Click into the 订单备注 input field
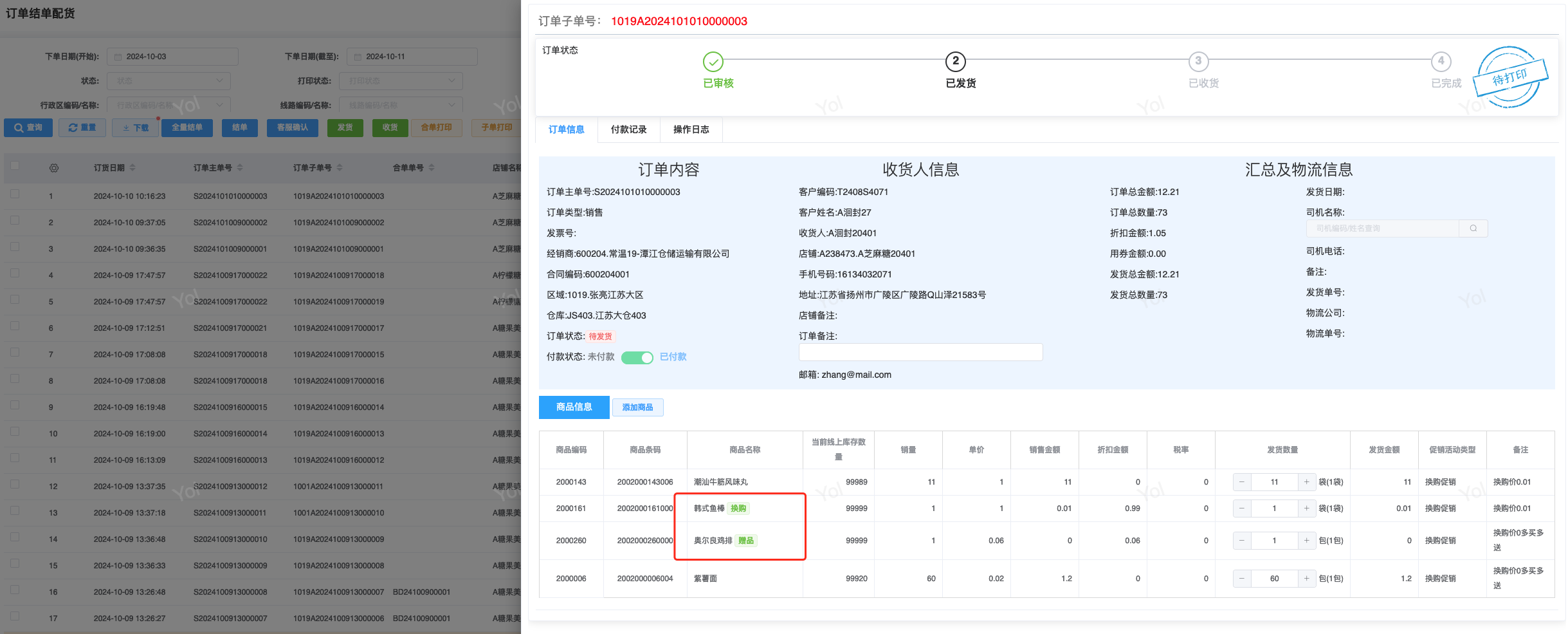 [x=920, y=352]
